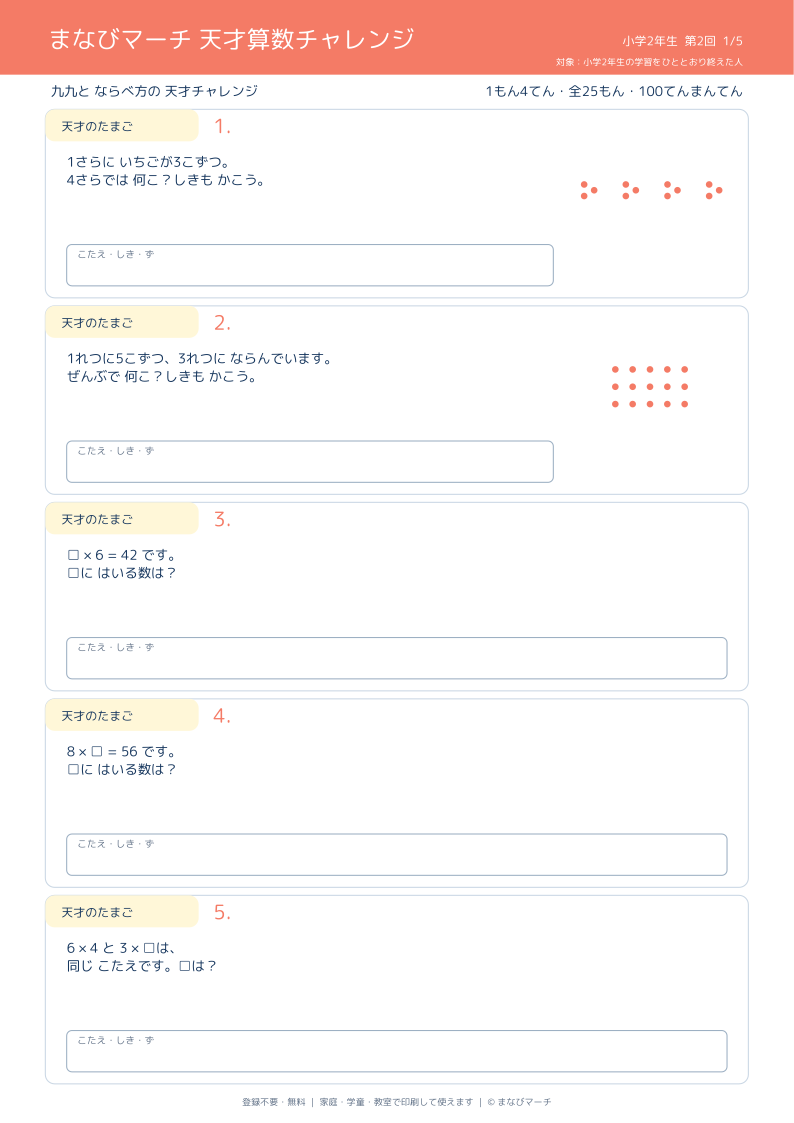Click the answer box for question 4
794x1123 pixels.
[397, 854]
